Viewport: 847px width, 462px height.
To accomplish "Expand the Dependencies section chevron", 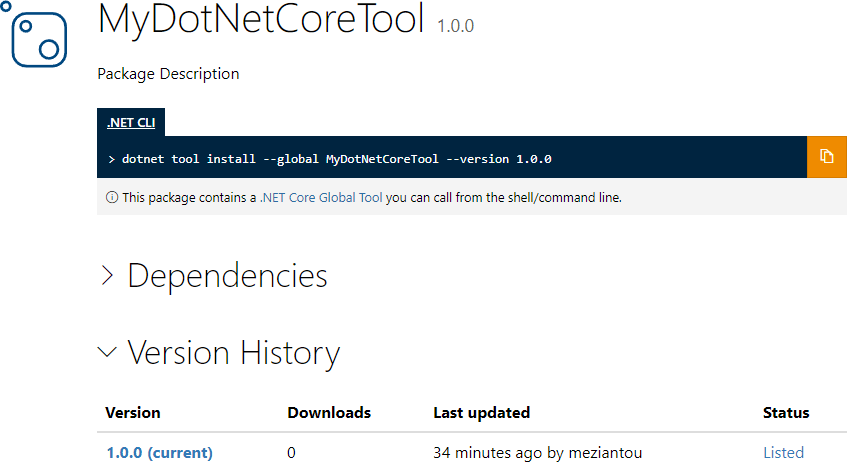I will pos(108,276).
